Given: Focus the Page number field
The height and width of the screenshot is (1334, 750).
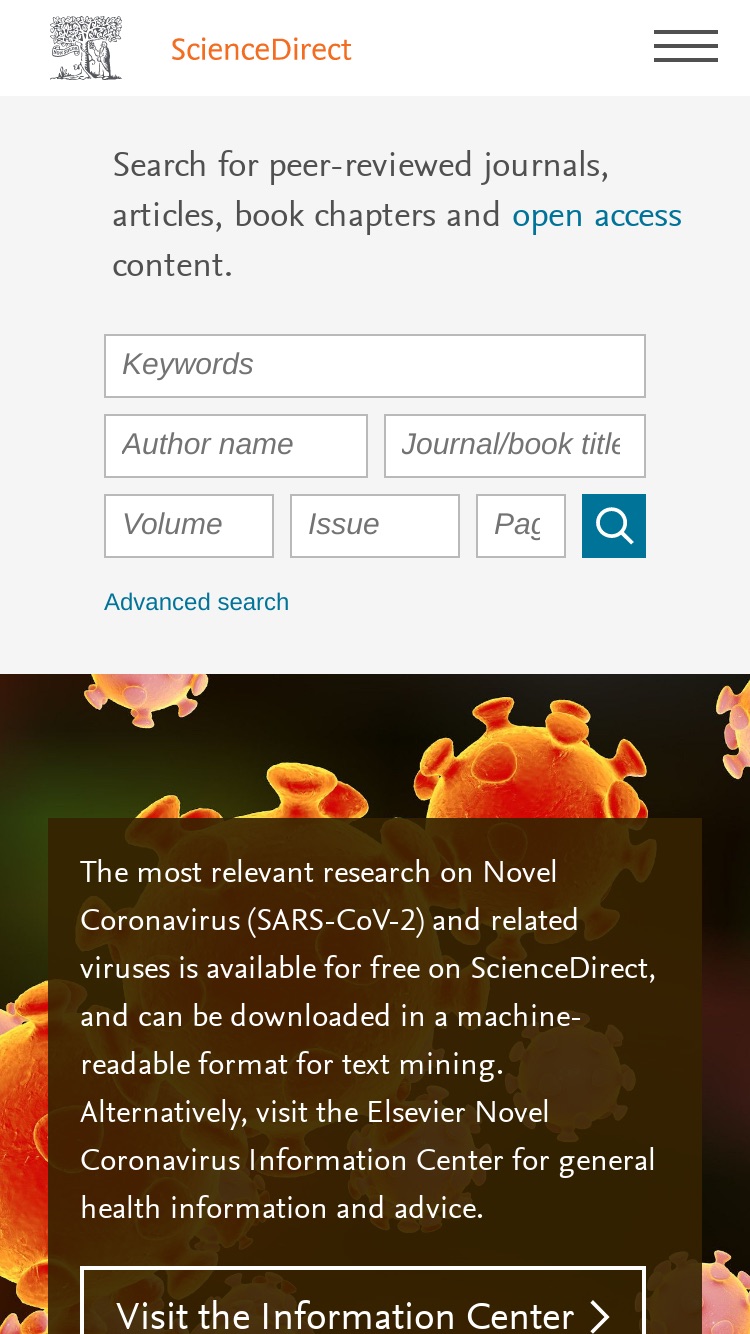Looking at the screenshot, I should click(x=521, y=526).
